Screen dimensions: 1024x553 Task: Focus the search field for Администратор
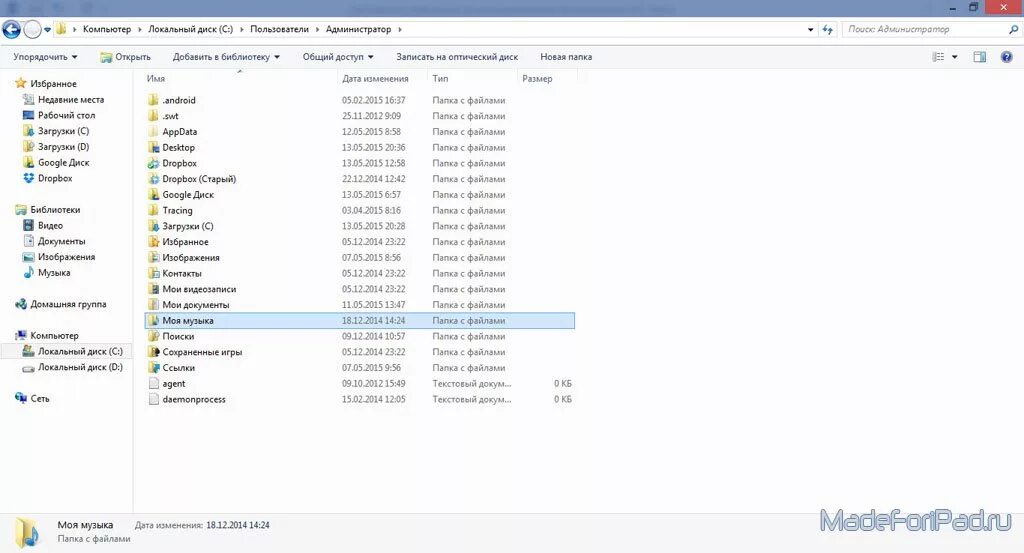(x=924, y=29)
